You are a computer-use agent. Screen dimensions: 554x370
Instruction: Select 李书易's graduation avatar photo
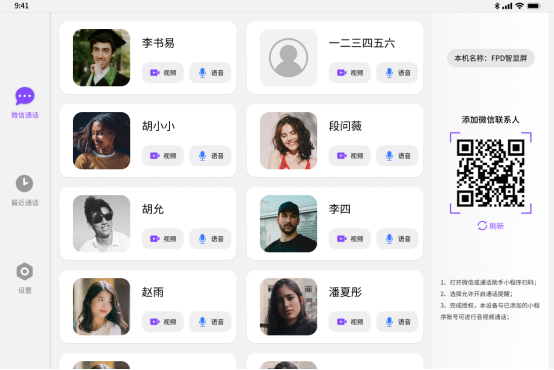point(101,58)
